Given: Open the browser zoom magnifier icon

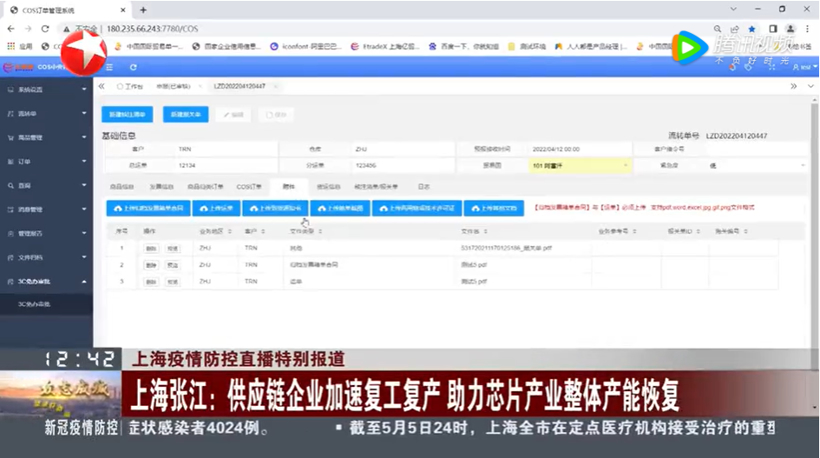Looking at the screenshot, I should tap(718, 29).
